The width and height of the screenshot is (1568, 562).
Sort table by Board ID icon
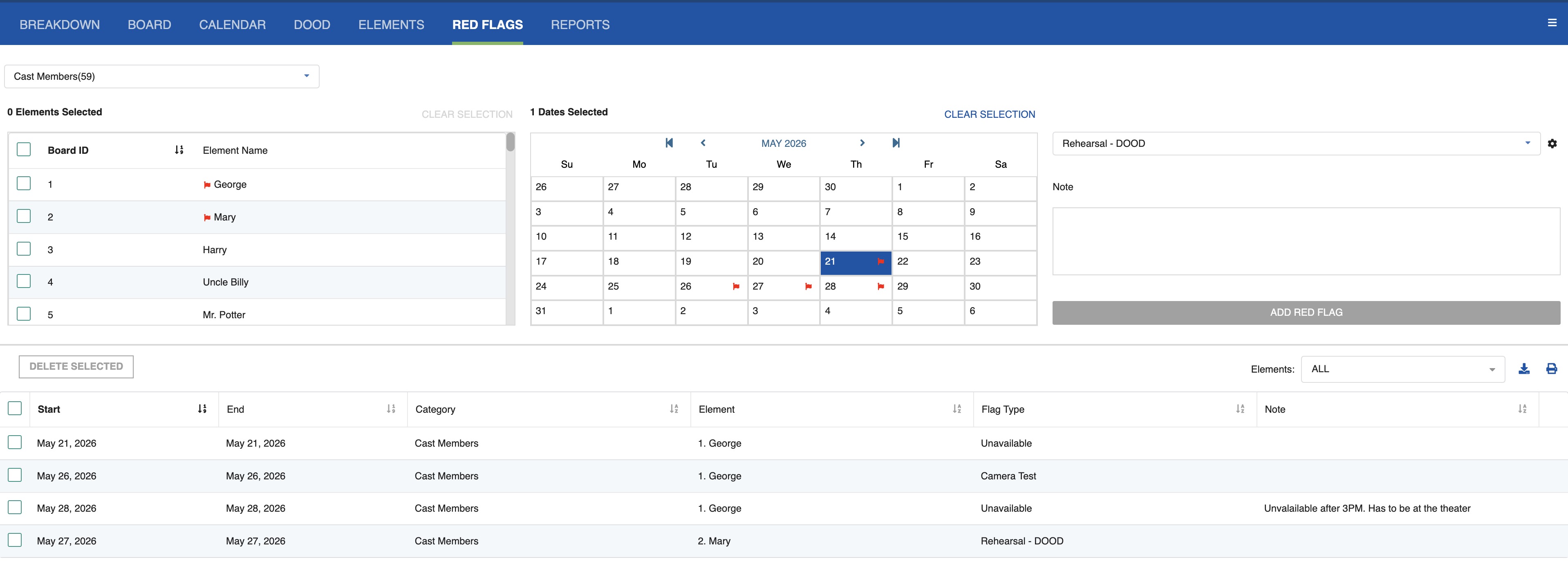point(179,150)
